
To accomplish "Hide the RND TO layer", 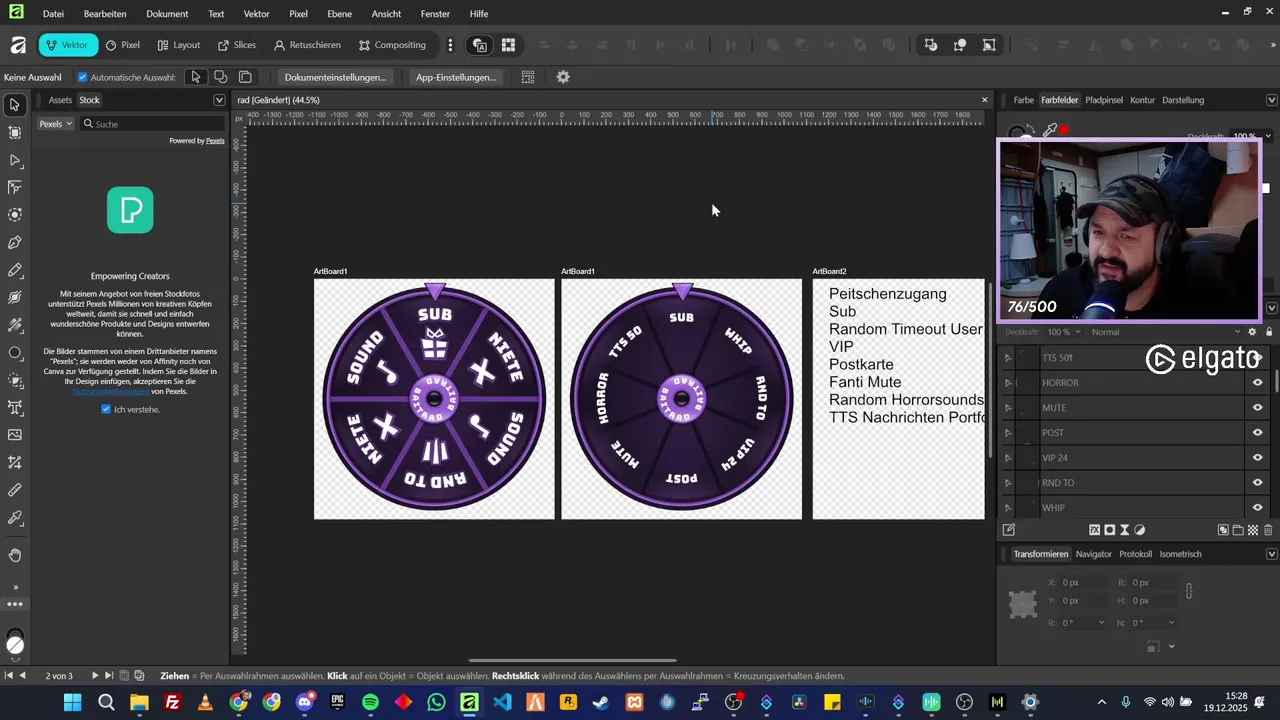I will coord(1258,483).
